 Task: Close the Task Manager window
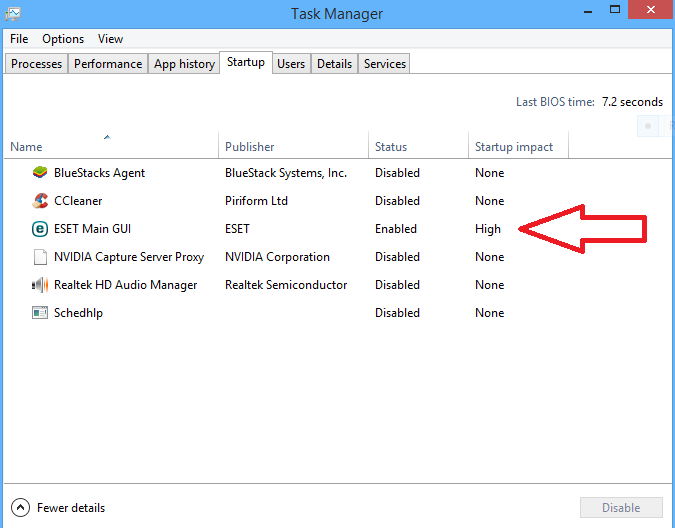(651, 9)
